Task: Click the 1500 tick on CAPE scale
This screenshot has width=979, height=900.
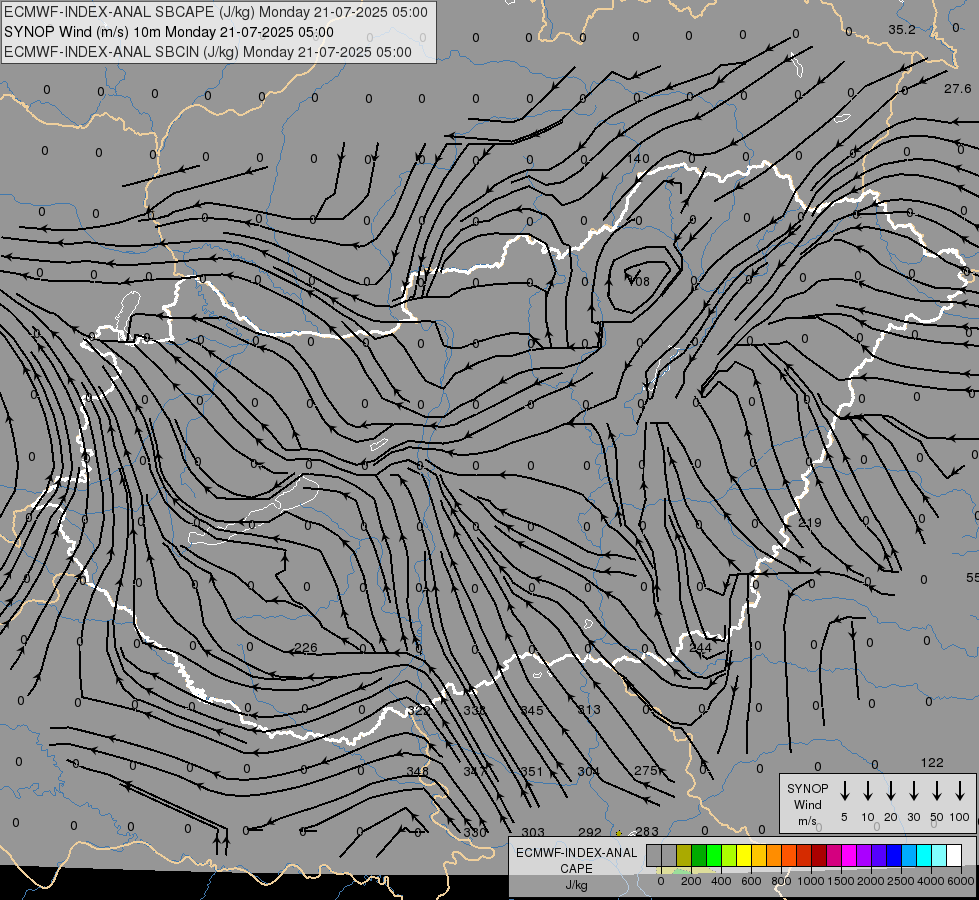Action: pyautogui.click(x=841, y=881)
